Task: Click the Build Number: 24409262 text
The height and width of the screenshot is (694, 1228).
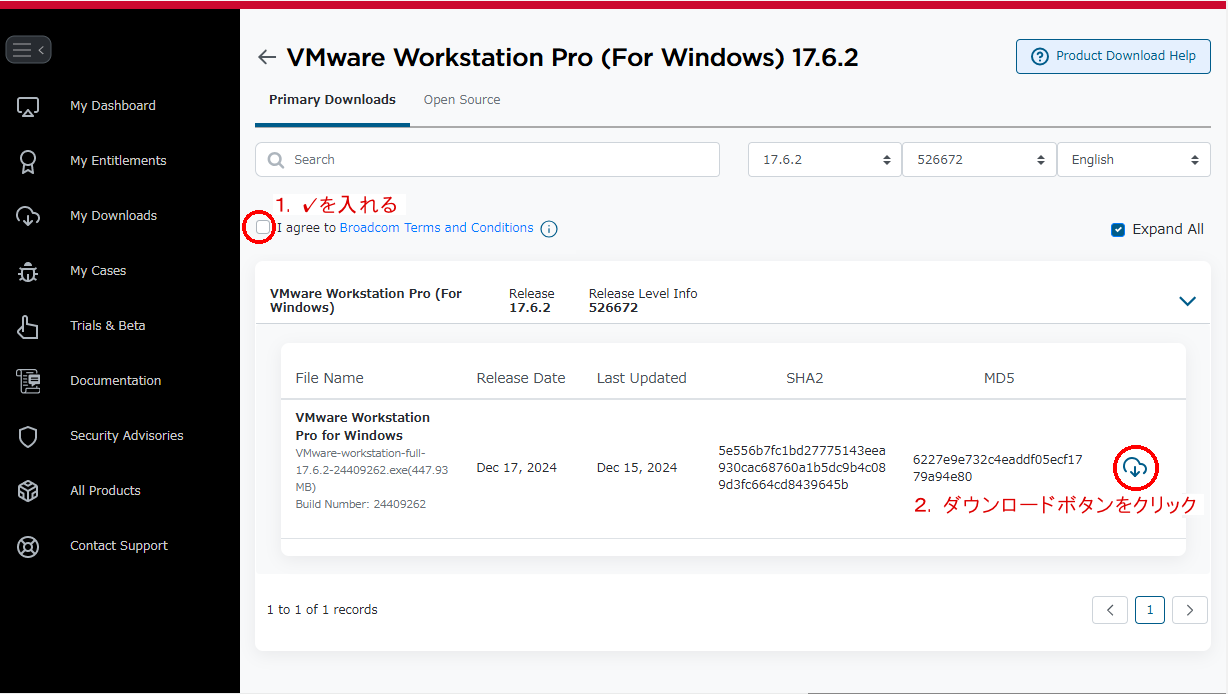Action: coord(361,504)
